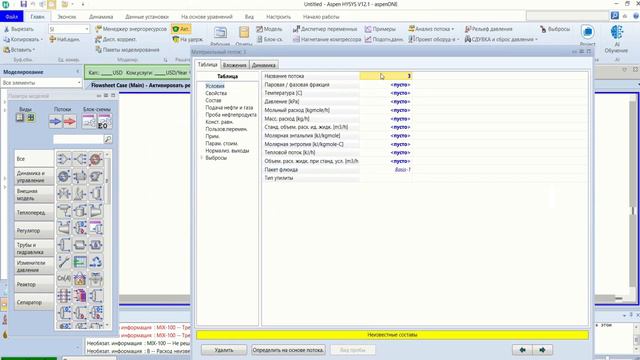Click the Название потока value field
Image resolution: width=640 pixels, height=360 pixels.
click(x=386, y=76)
